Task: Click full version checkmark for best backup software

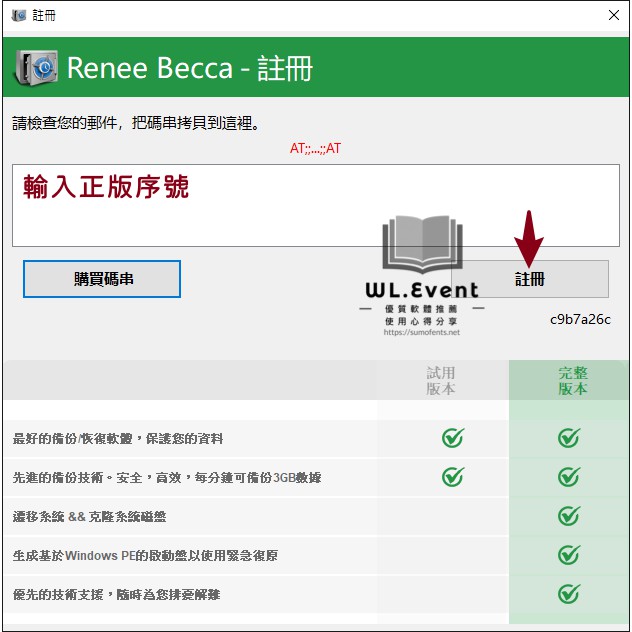Action: pyautogui.click(x=569, y=438)
